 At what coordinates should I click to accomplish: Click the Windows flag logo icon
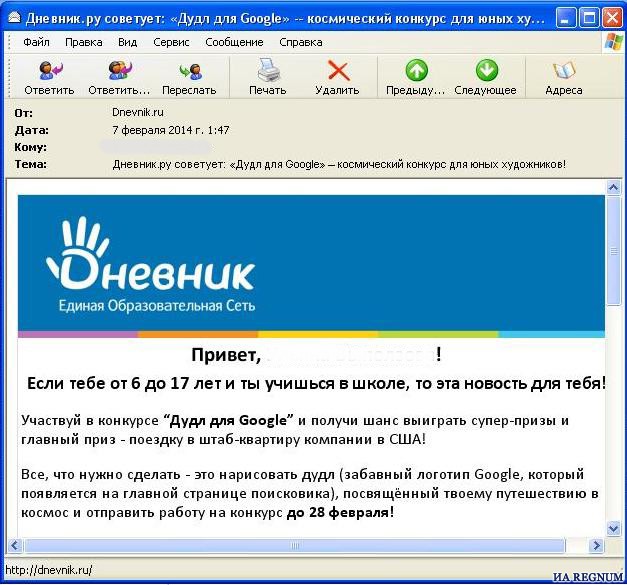point(614,42)
